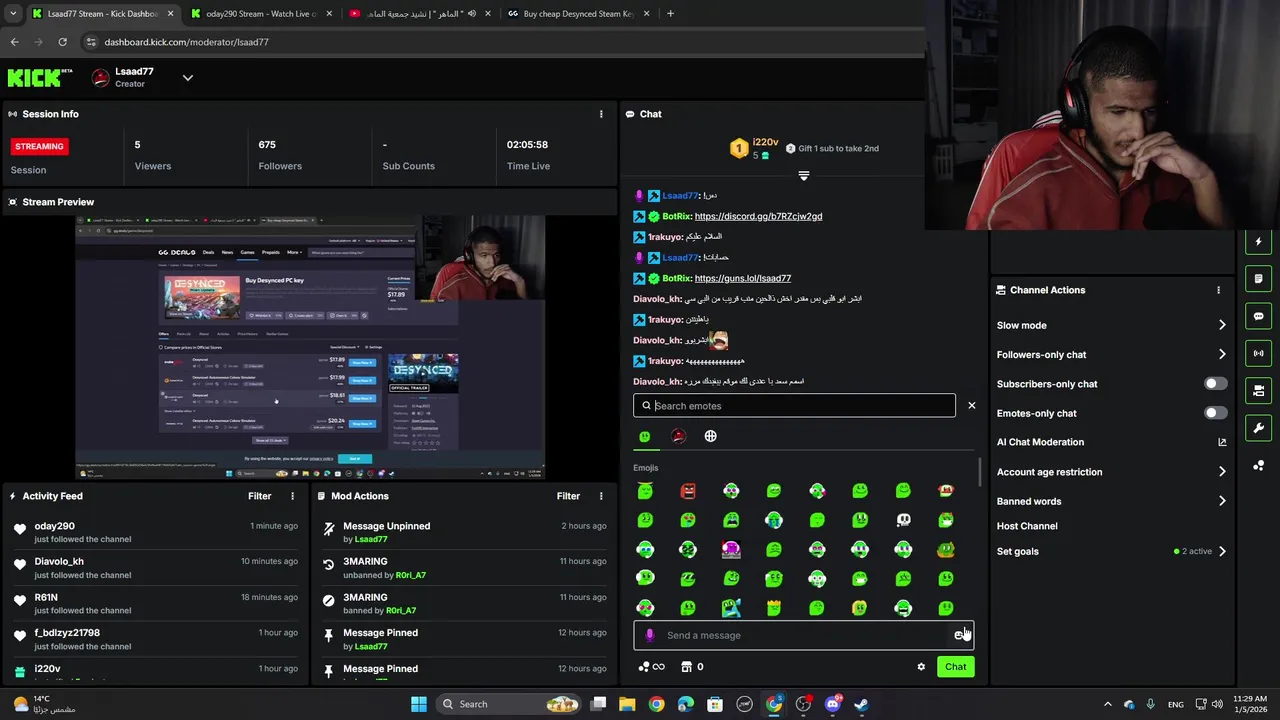Expand Banned words settings
The height and width of the screenshot is (720, 1280).
(1222, 501)
